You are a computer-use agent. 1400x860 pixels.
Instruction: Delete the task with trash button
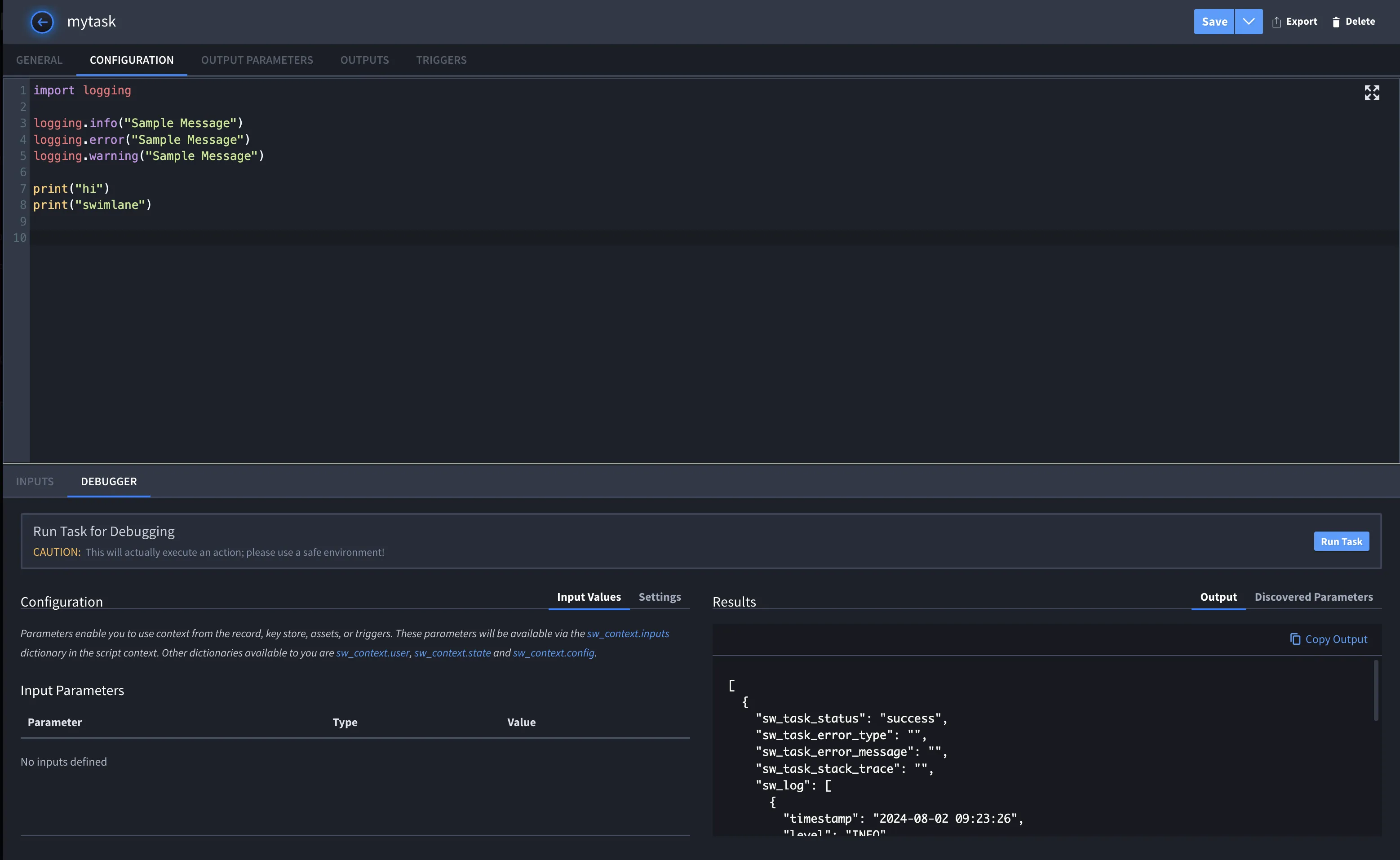coord(1353,22)
